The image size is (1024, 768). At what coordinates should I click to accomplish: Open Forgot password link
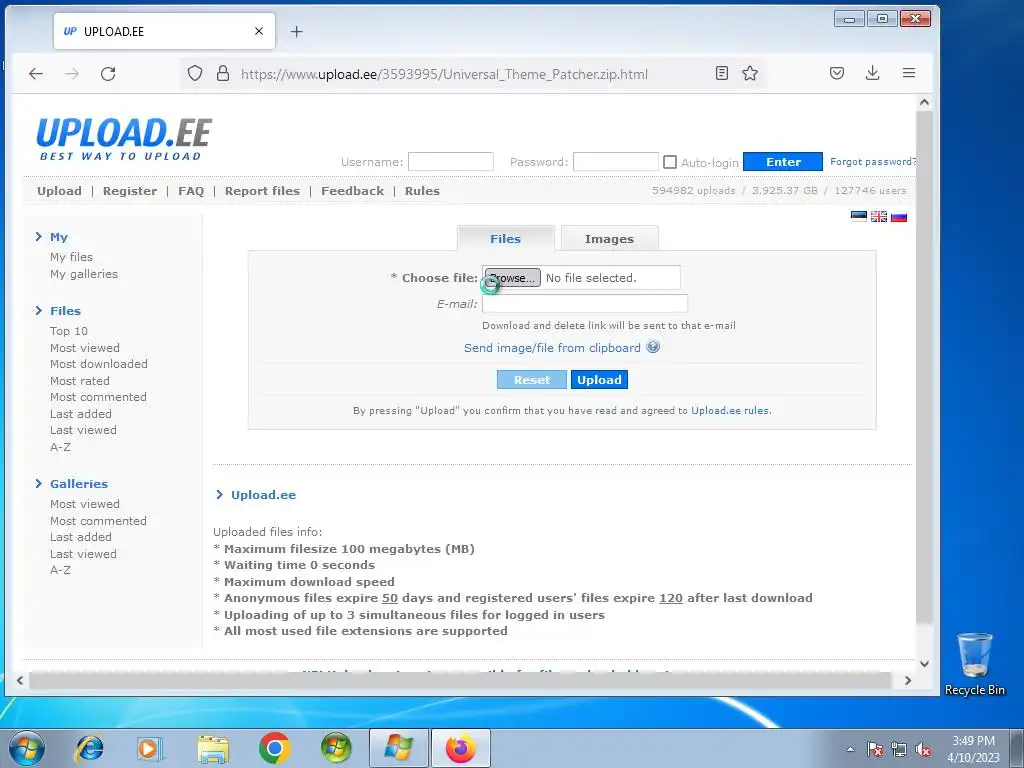pyautogui.click(x=873, y=161)
